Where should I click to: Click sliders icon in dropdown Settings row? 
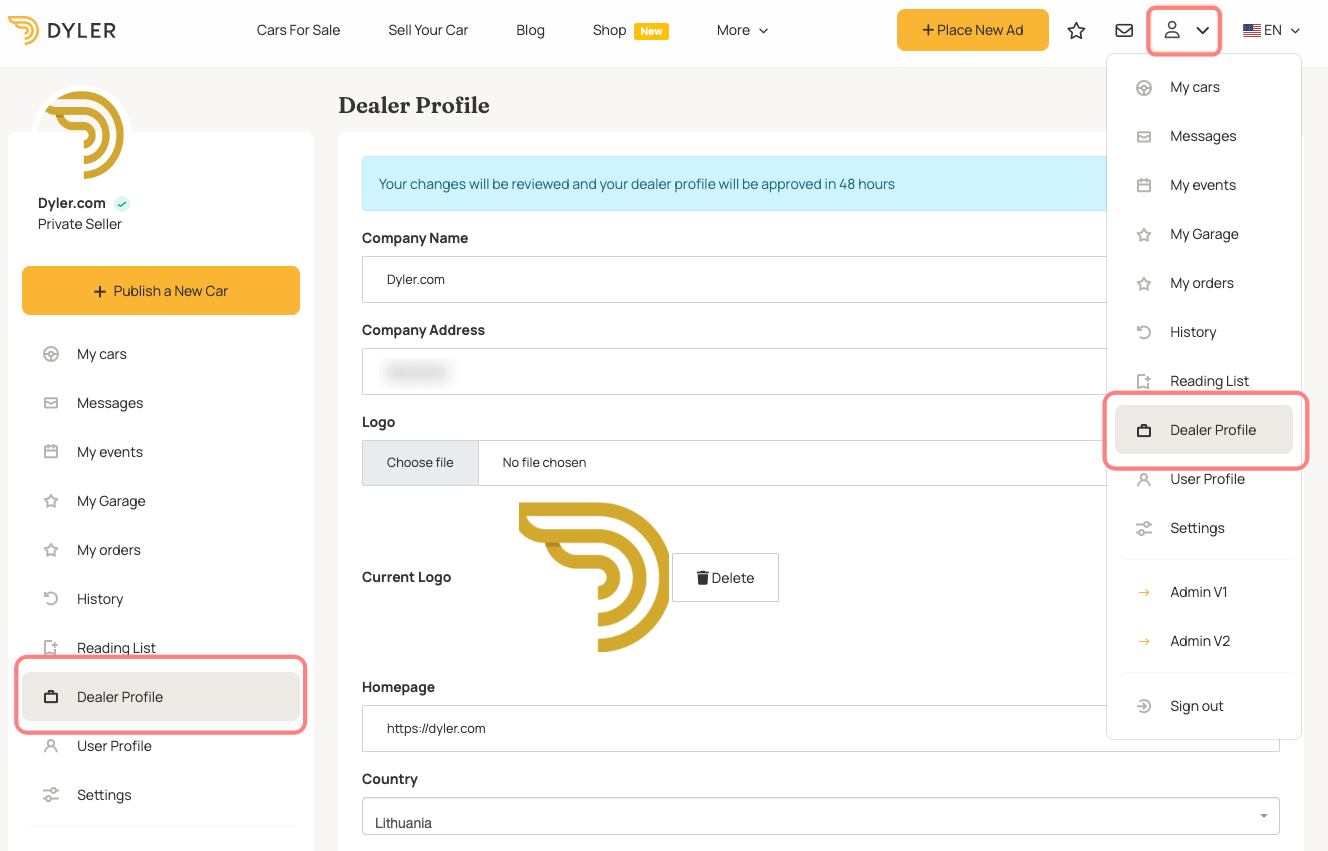1144,528
